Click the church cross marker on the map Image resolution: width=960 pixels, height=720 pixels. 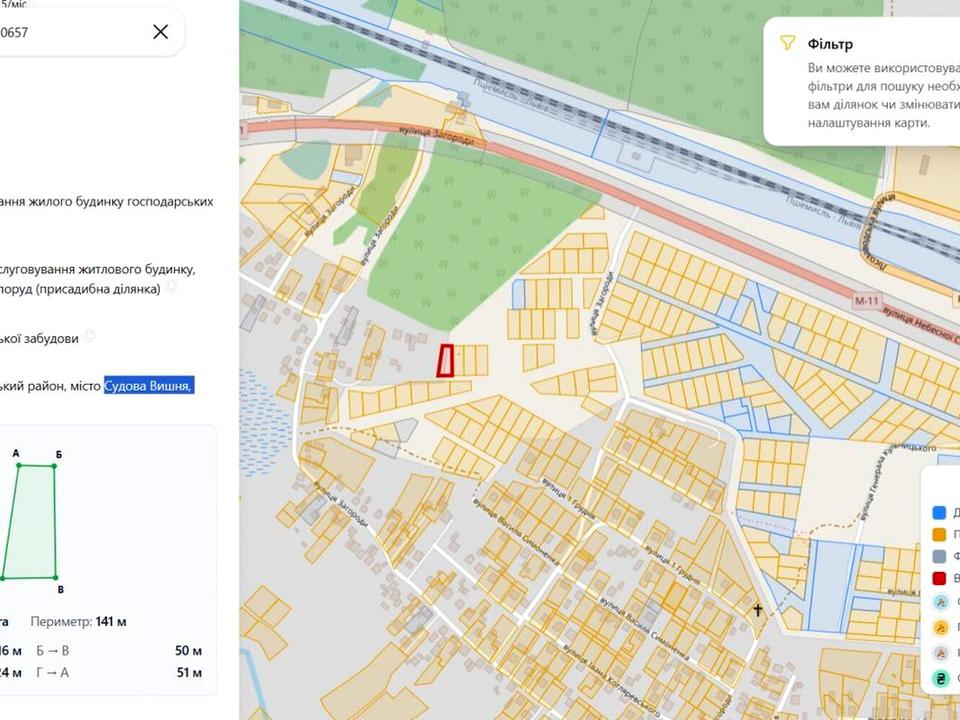click(x=757, y=610)
